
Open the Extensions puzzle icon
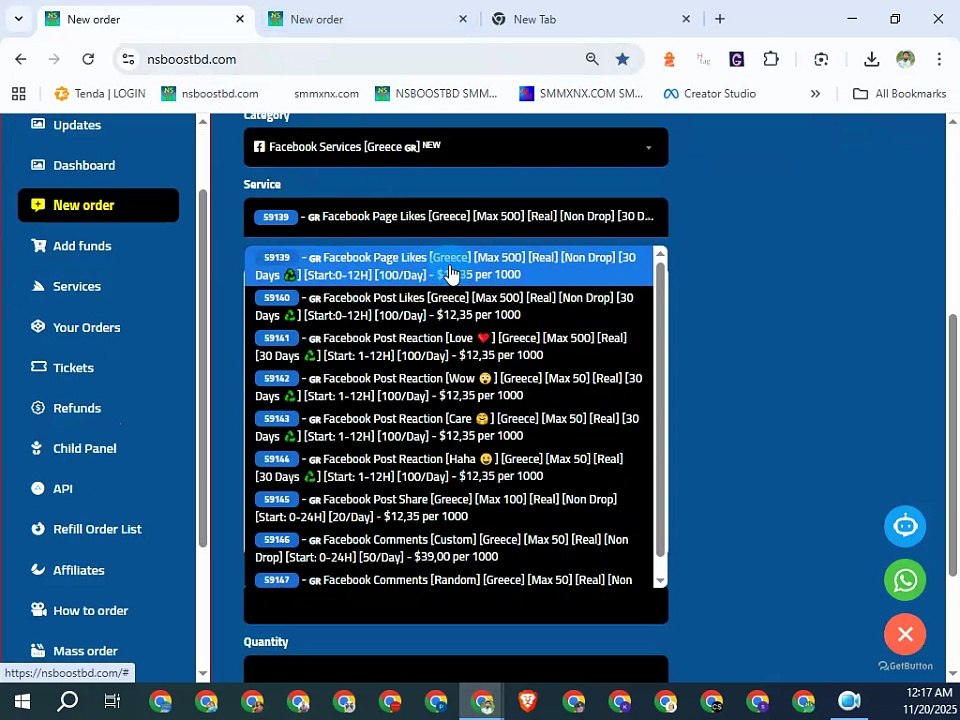click(x=771, y=59)
